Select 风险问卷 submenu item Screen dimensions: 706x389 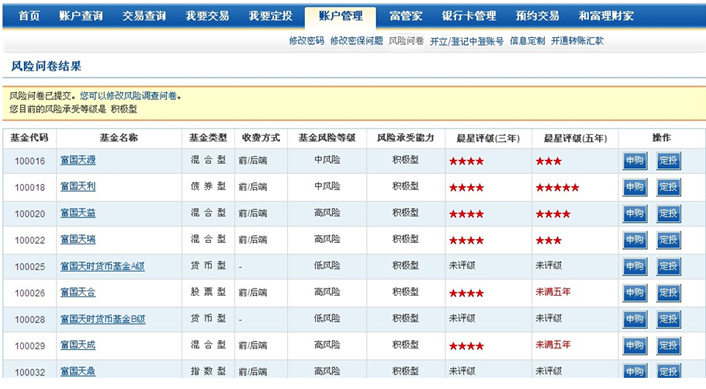406,41
